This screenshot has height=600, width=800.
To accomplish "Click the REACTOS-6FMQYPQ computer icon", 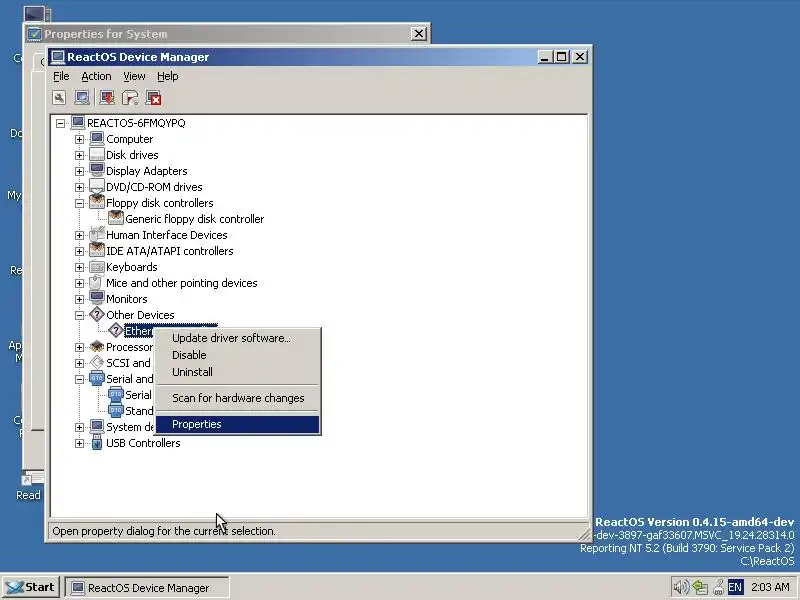I will [78, 122].
